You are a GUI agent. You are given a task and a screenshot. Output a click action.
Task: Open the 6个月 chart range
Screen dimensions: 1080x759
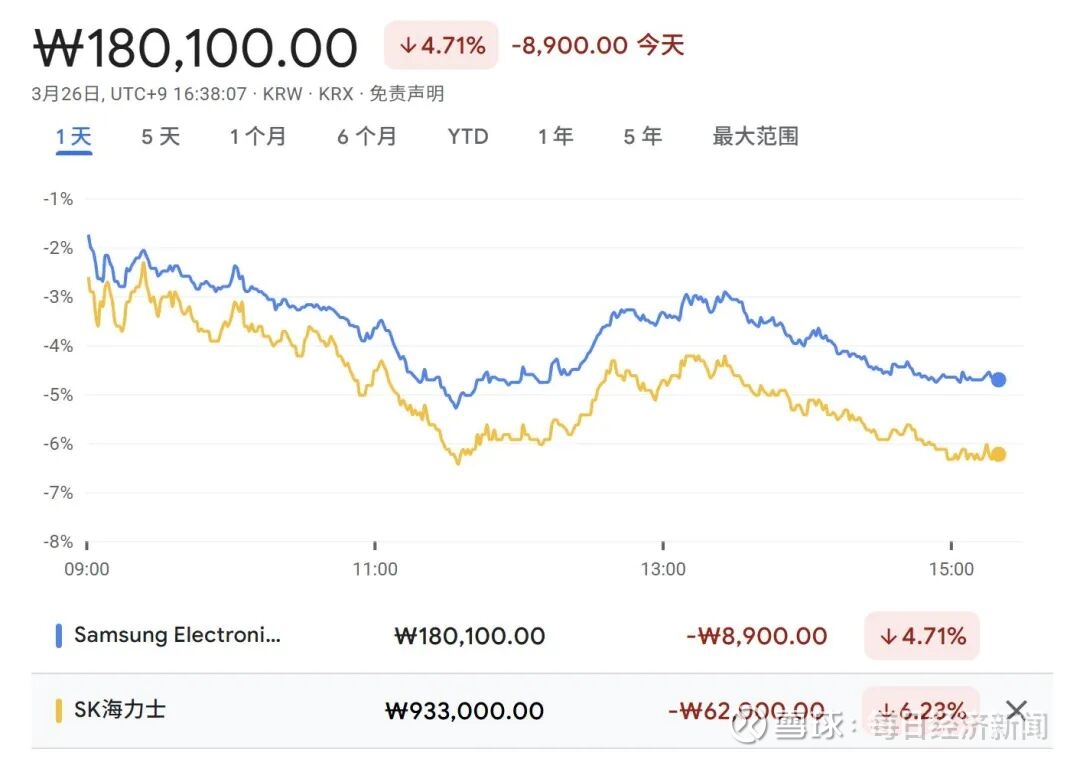pyautogui.click(x=367, y=136)
